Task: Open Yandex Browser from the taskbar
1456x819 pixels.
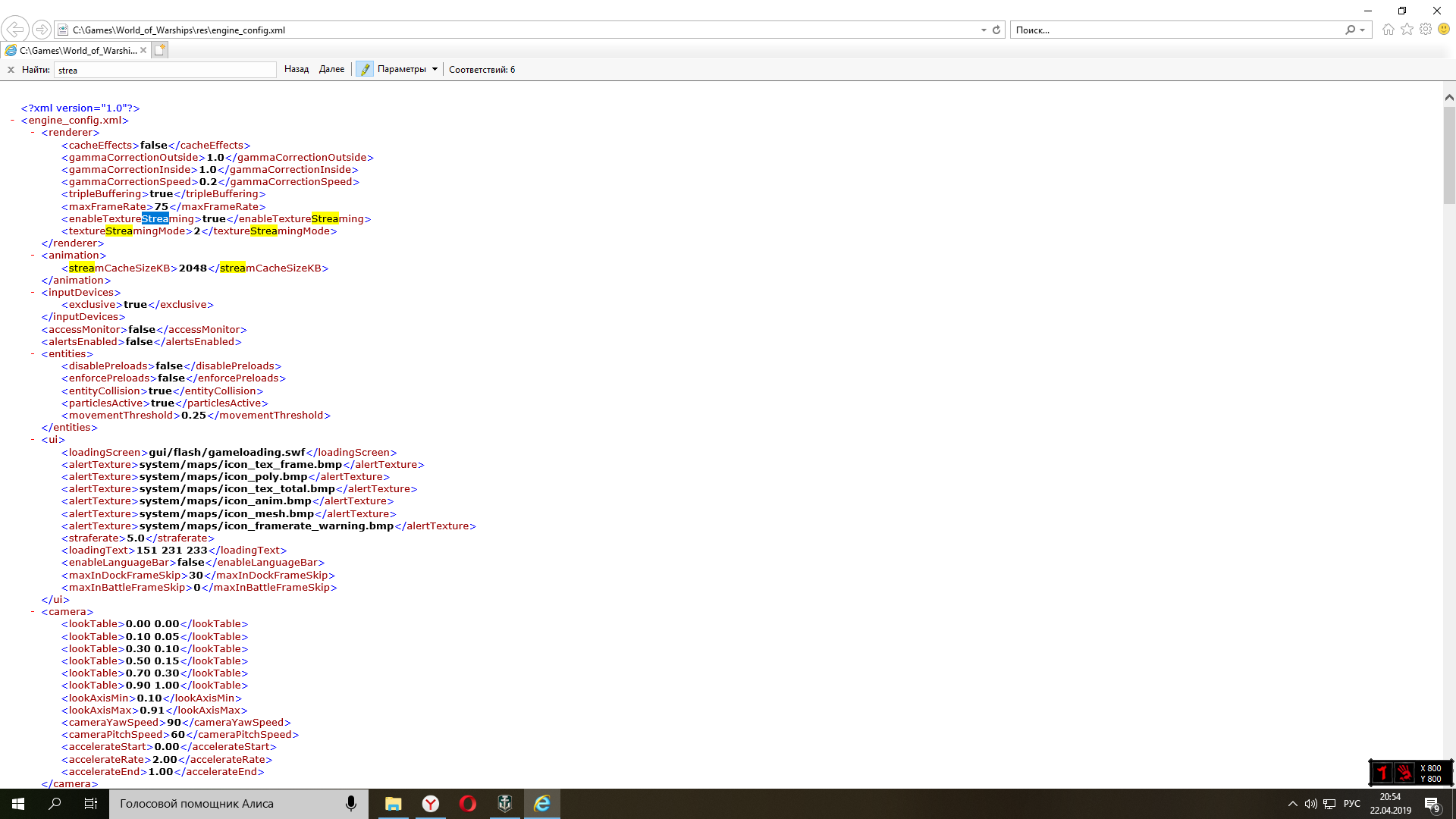Action: [x=431, y=804]
